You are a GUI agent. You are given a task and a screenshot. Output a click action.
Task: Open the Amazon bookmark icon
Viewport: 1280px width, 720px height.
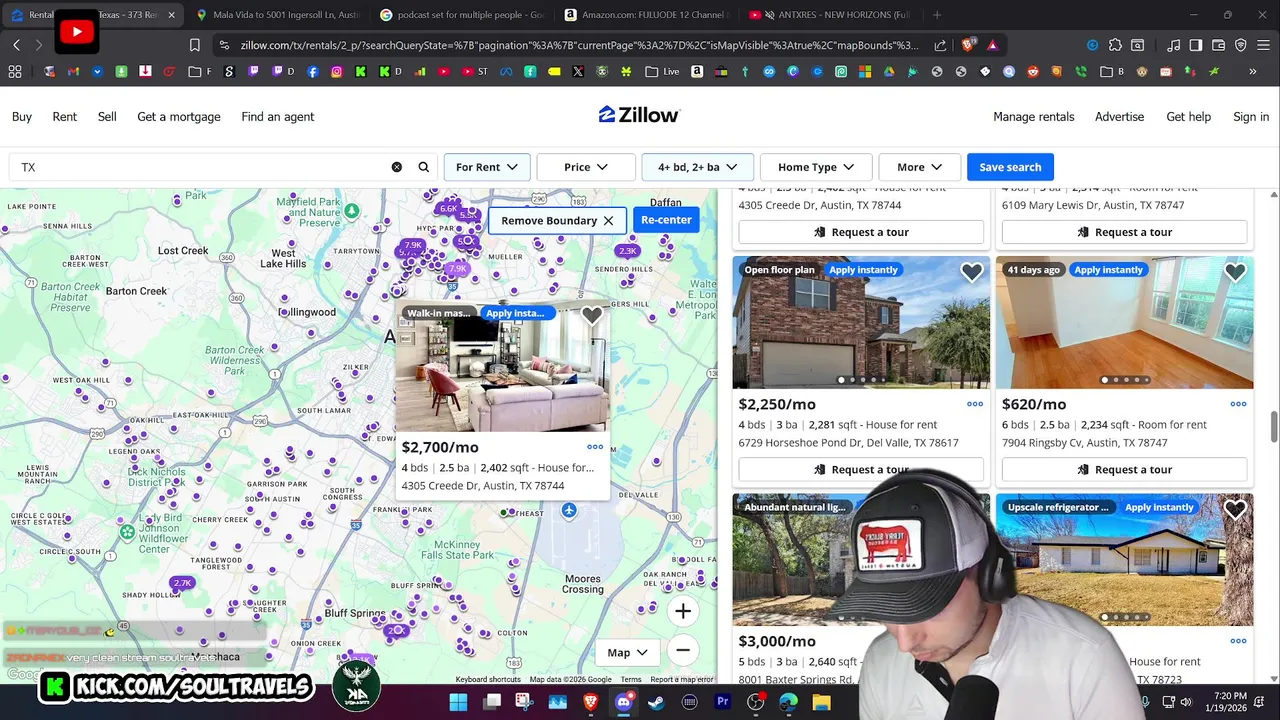click(697, 72)
